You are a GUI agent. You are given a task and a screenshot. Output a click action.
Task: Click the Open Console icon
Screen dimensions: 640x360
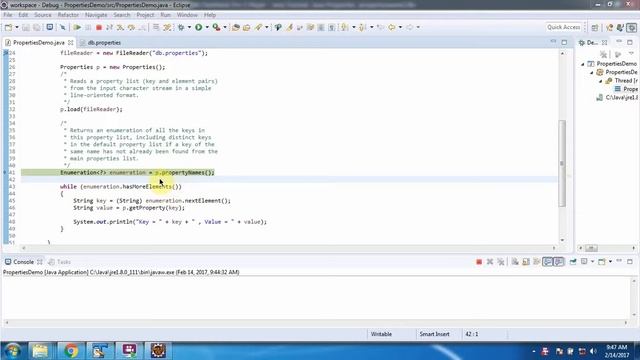pos(602,262)
